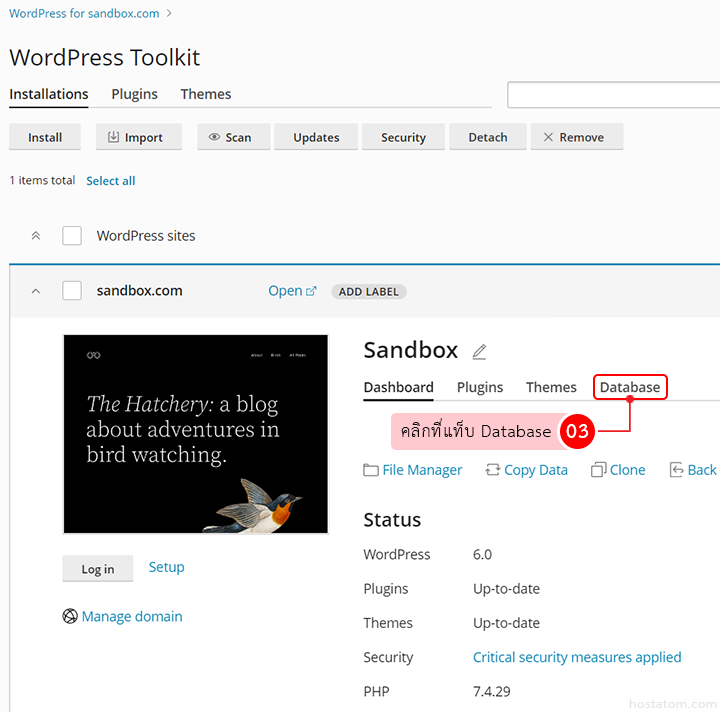Click the Manage domain globe icon
The height and width of the screenshot is (712, 720).
(70, 617)
